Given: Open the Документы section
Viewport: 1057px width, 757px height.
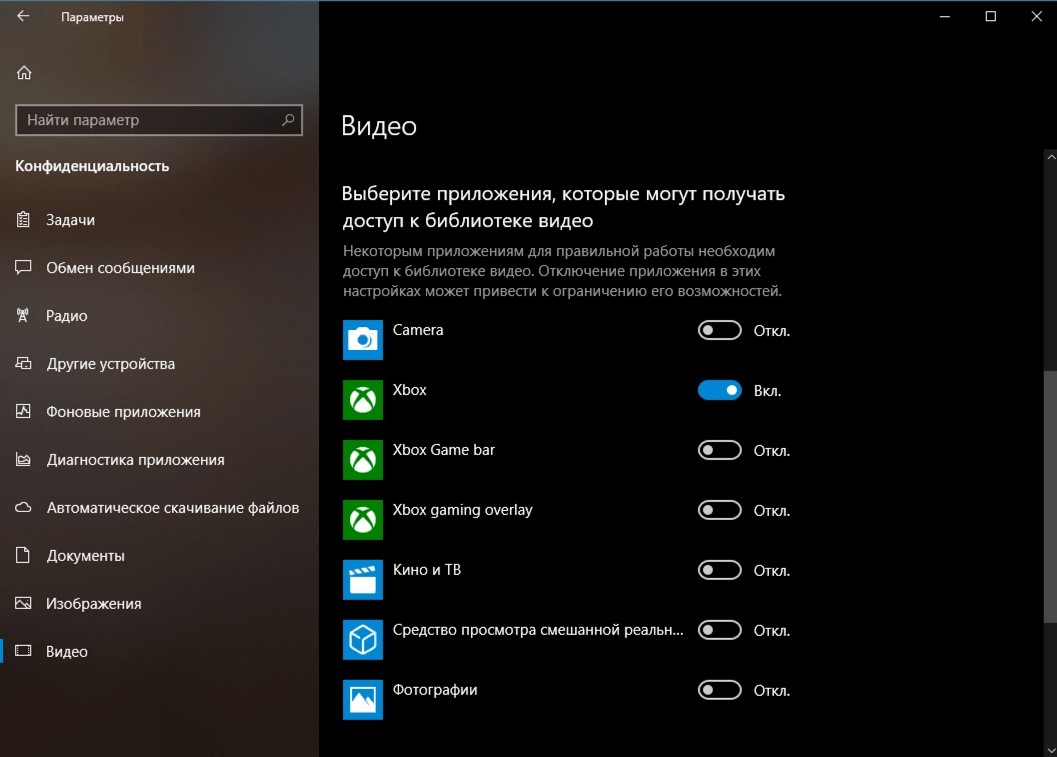Looking at the screenshot, I should pyautogui.click(x=159, y=555).
